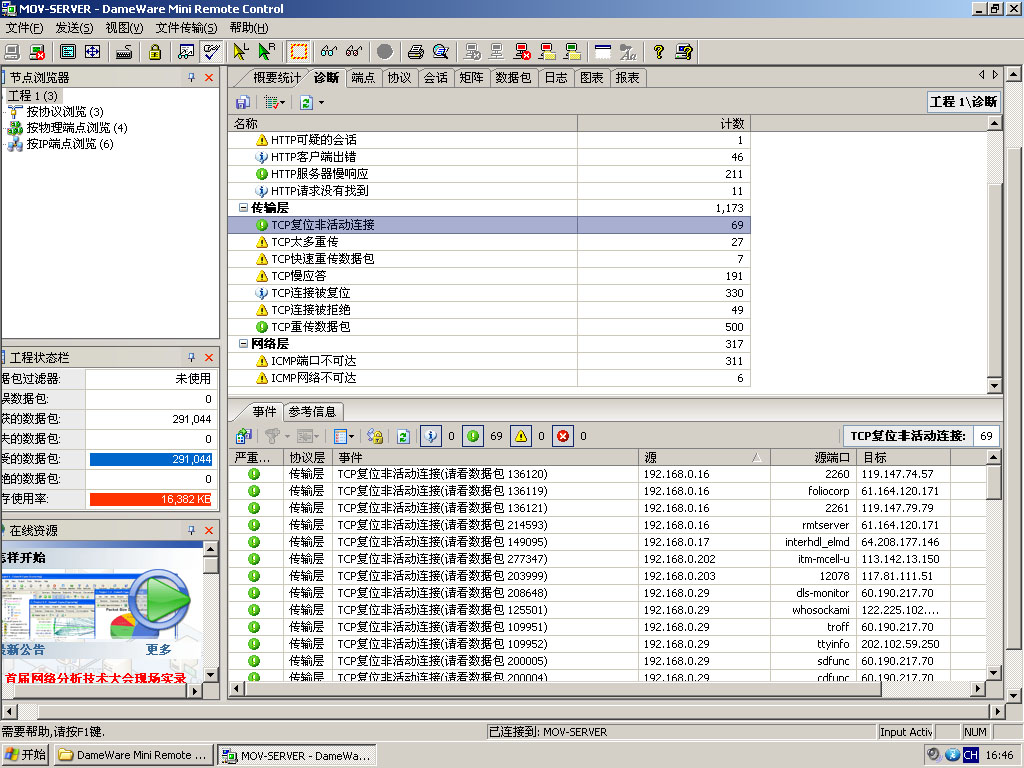Click the save icon in the diagnosis panel
Screen dimensions: 1024x768
243,102
